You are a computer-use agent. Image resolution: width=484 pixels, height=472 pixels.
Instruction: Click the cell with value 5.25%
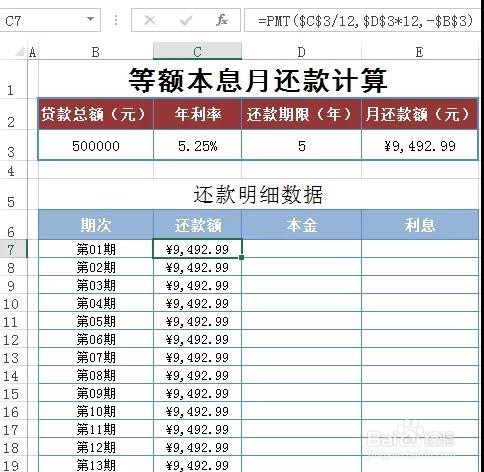tap(197, 146)
